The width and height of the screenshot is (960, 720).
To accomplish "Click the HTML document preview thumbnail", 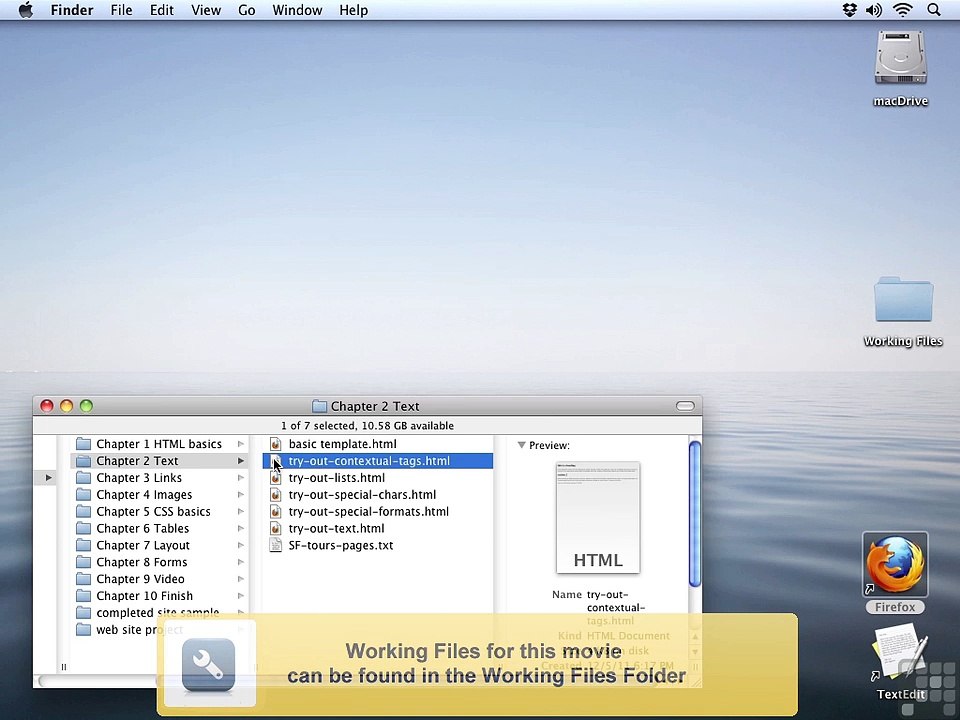I will click(597, 518).
